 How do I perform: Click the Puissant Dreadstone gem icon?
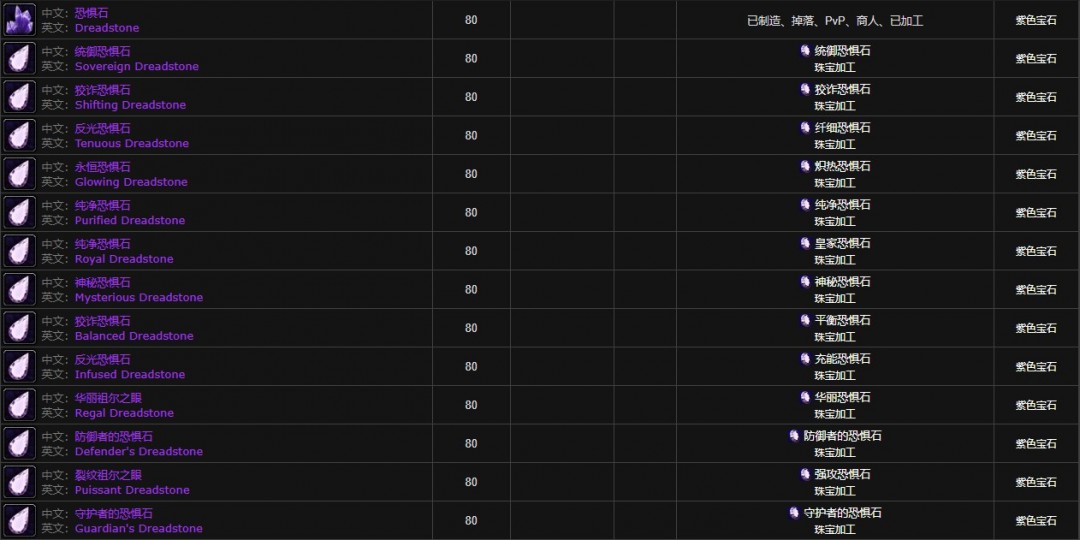(19, 482)
